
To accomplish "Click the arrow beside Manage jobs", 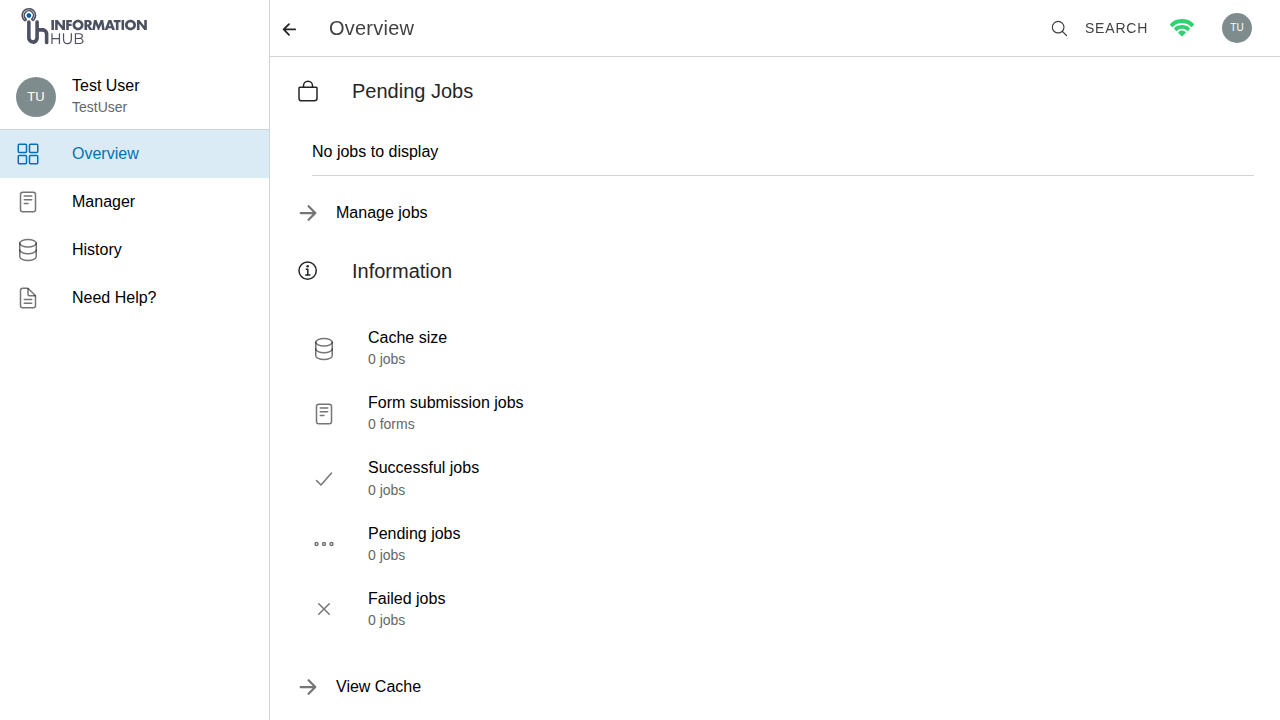I will tap(308, 213).
